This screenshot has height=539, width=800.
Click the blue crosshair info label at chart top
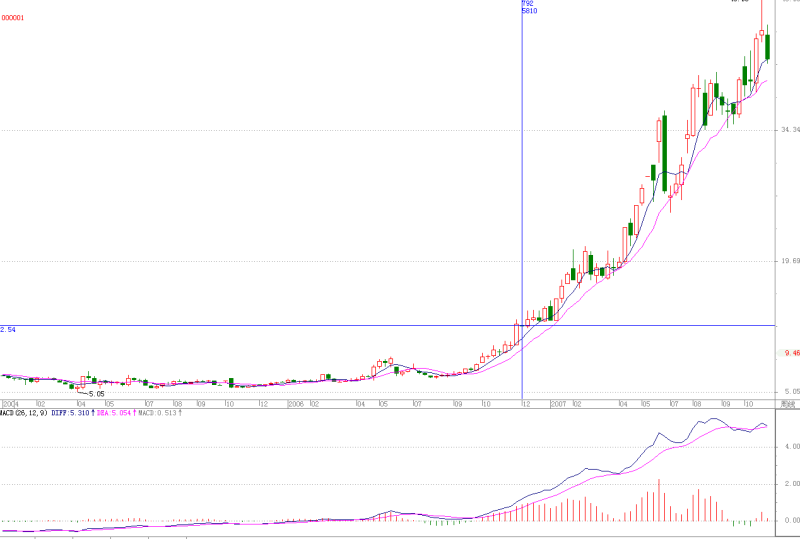(529, 7)
